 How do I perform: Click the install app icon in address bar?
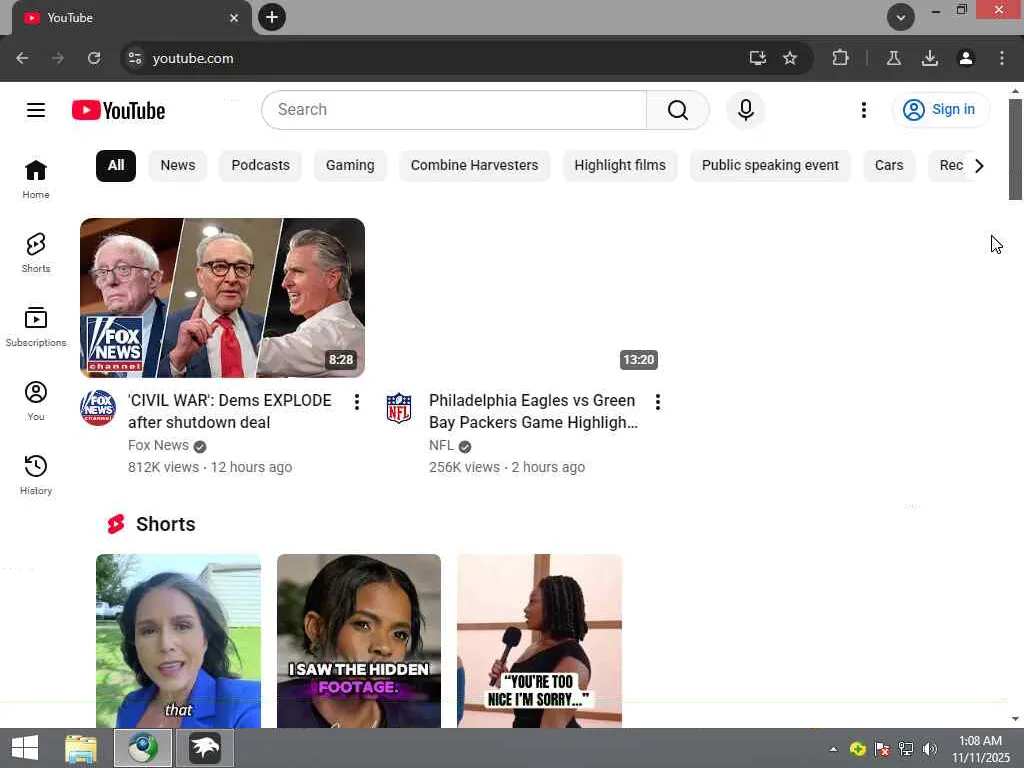[x=758, y=58]
